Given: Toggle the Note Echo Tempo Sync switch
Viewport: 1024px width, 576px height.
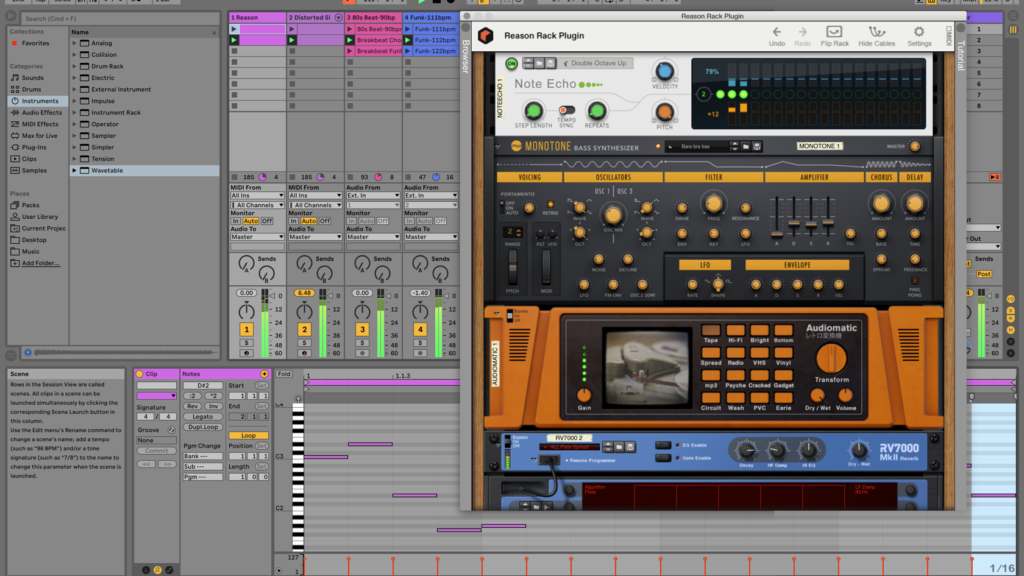Looking at the screenshot, I should 566,110.
